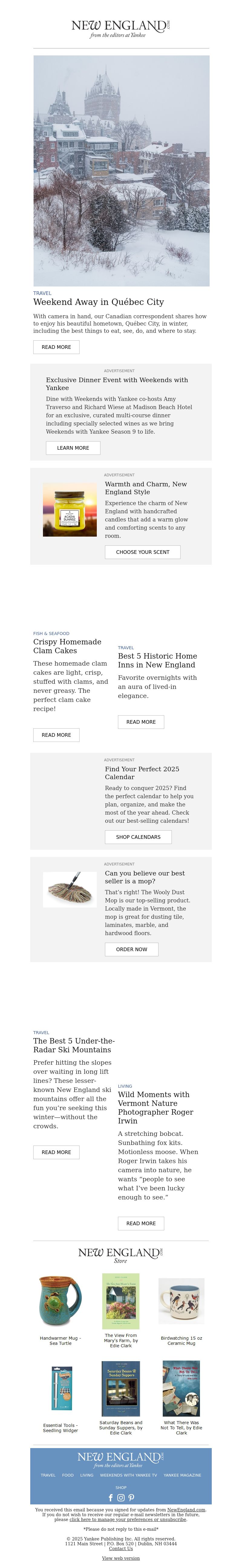Click the CHOOSE YOUR SCENT button
Viewport: 242px width, 1568px height.
143,551
